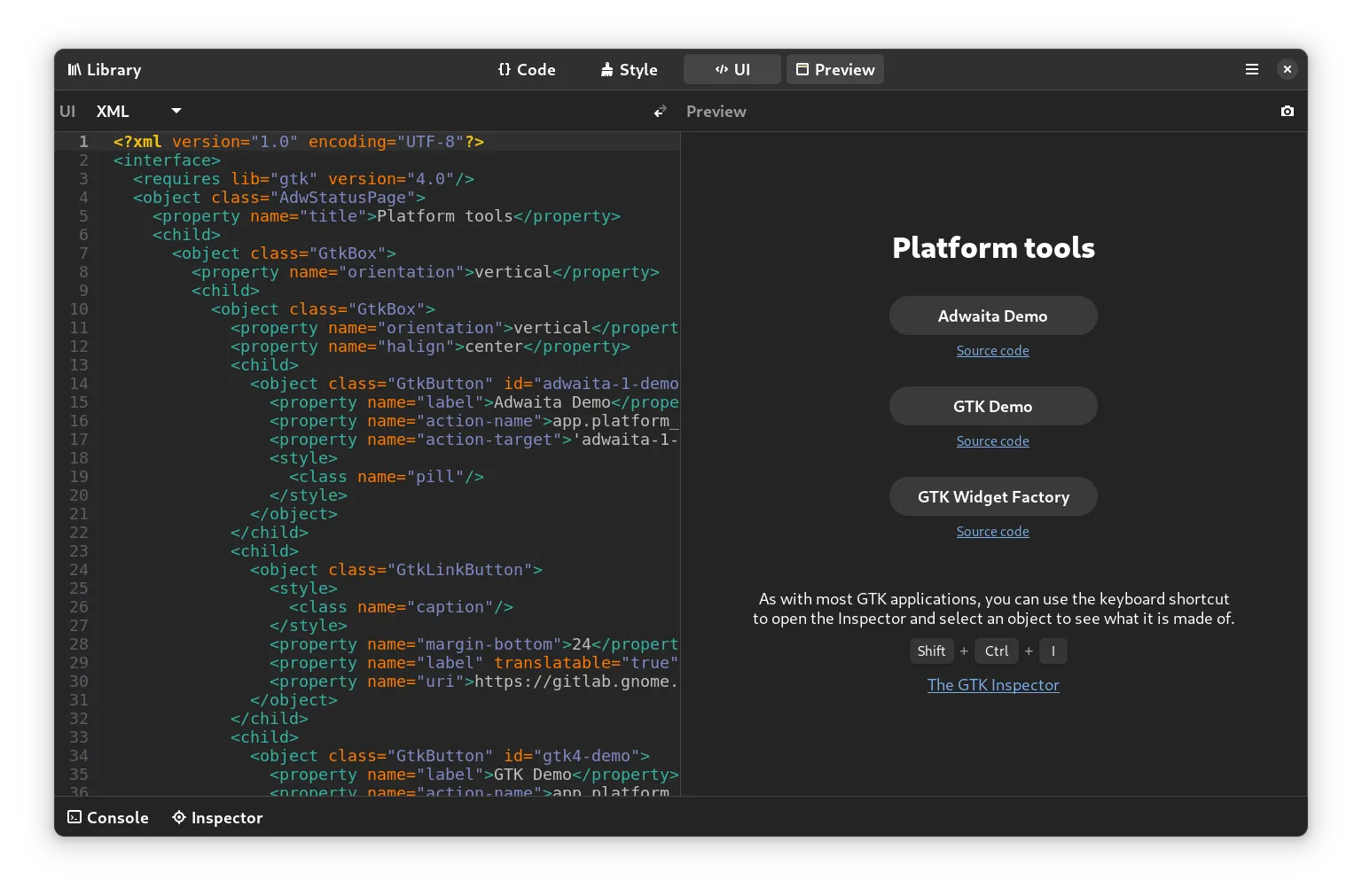Open Source code link under GTK Demo

992,441
